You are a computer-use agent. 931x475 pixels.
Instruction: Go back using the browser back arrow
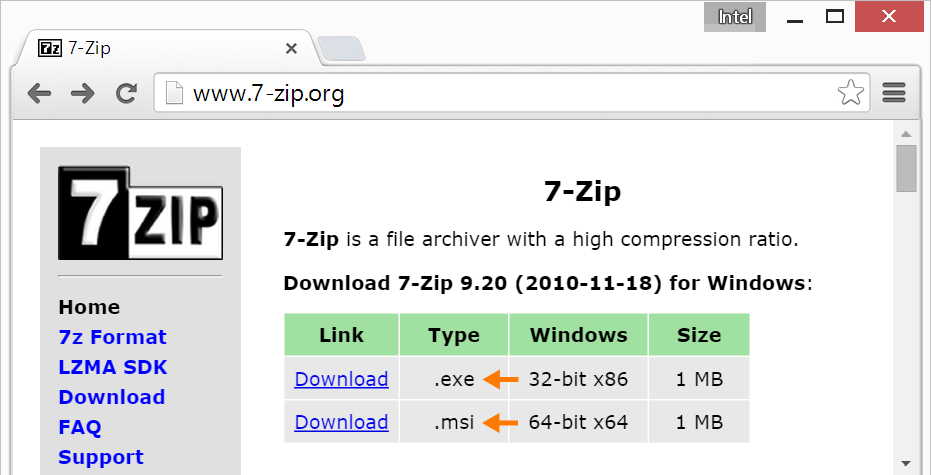[x=39, y=93]
